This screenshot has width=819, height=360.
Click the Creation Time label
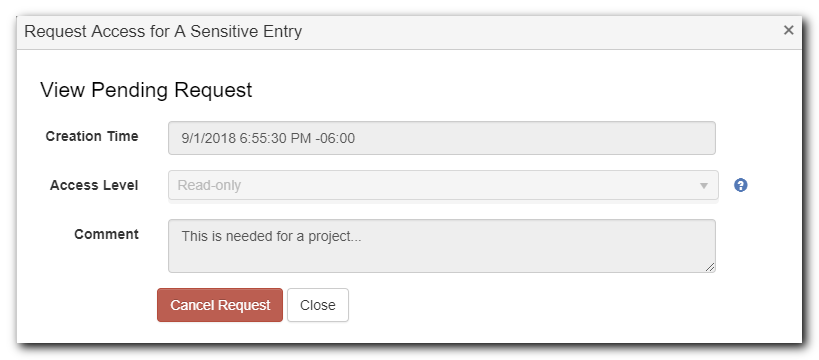(92, 136)
